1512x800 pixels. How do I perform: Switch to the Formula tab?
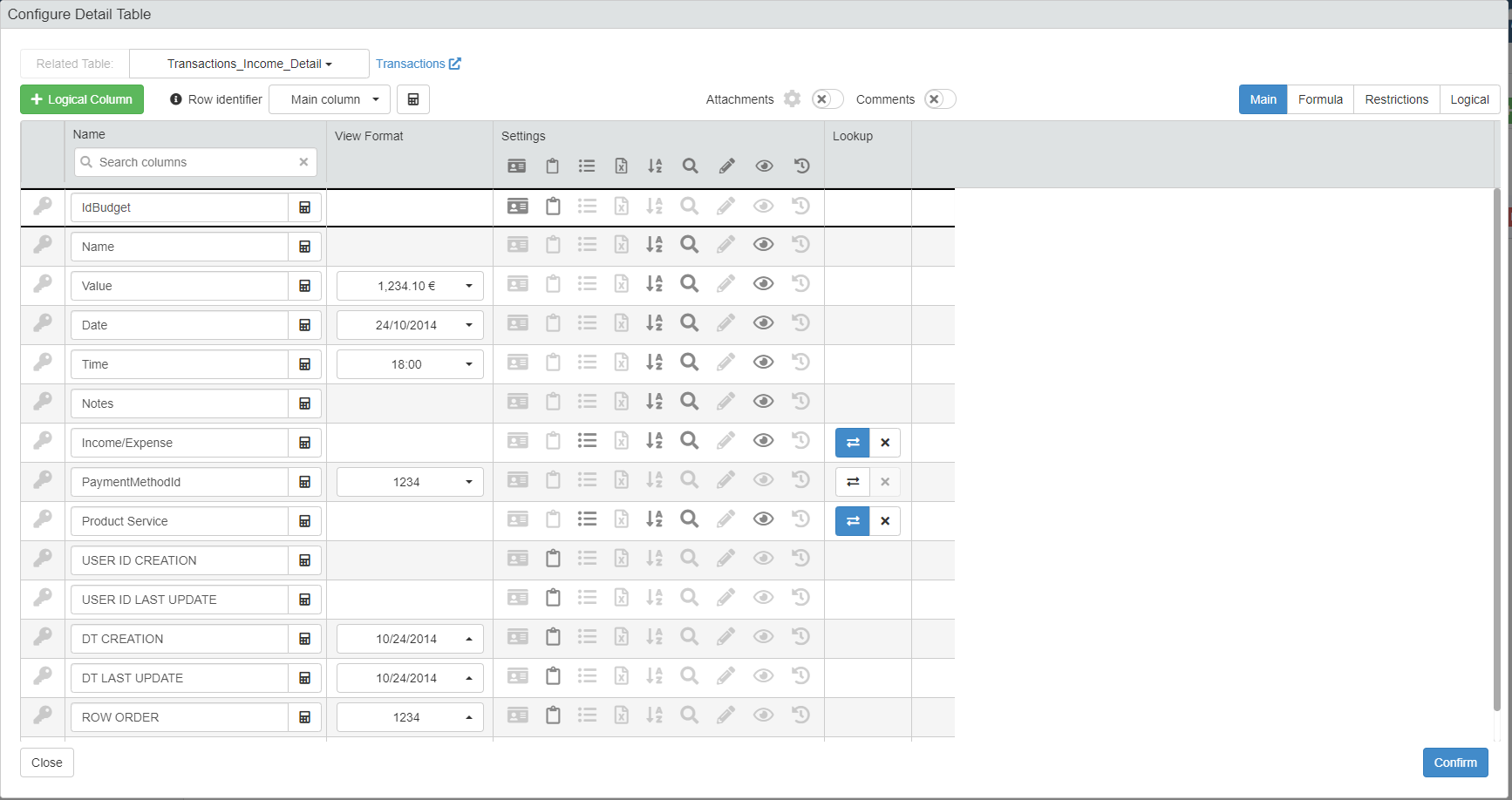[x=1319, y=99]
